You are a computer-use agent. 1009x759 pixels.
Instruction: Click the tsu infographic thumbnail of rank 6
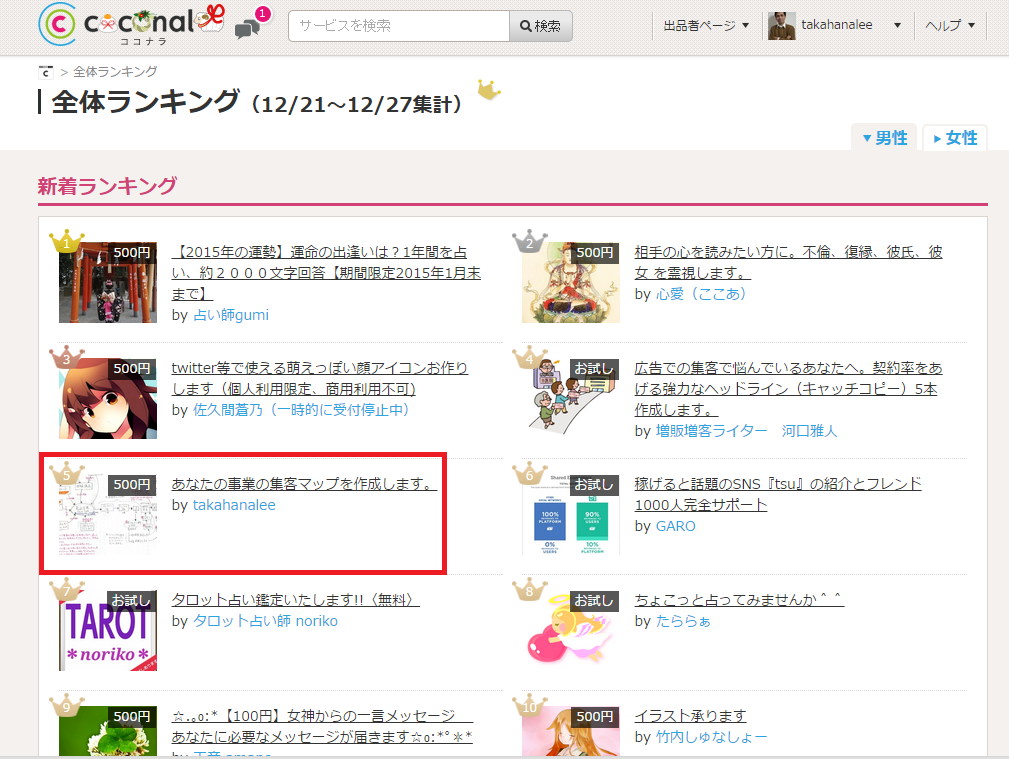[571, 514]
